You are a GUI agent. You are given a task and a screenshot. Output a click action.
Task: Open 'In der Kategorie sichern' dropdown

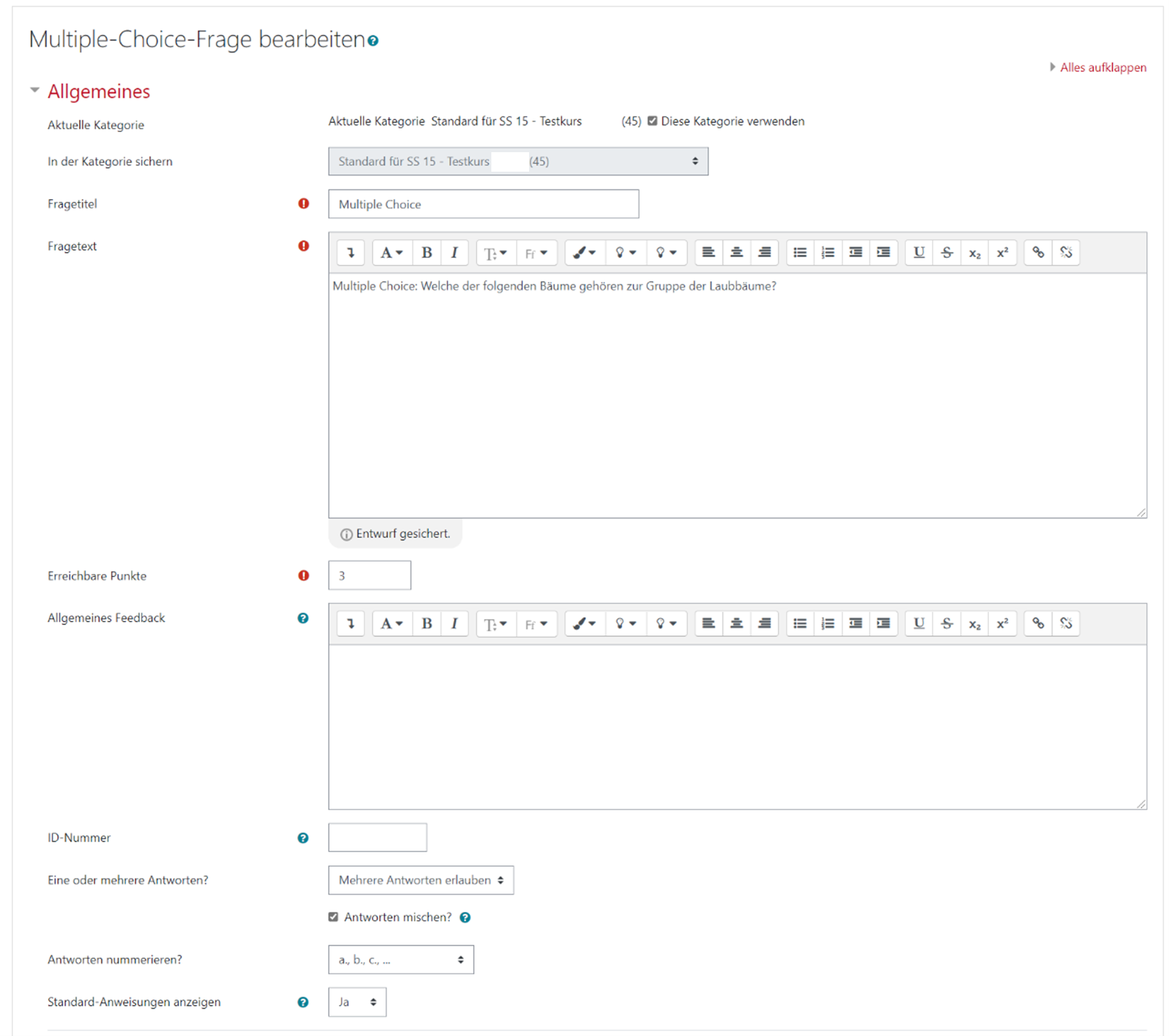[518, 161]
